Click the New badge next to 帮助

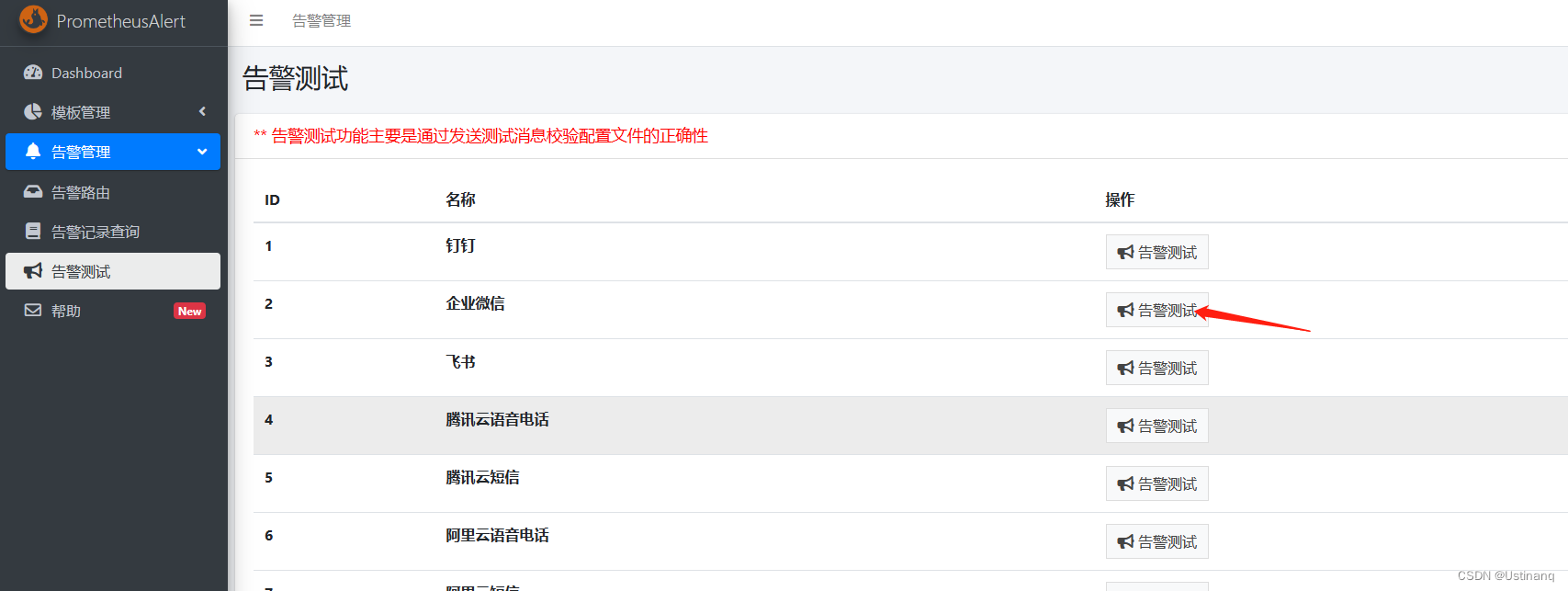click(x=189, y=311)
